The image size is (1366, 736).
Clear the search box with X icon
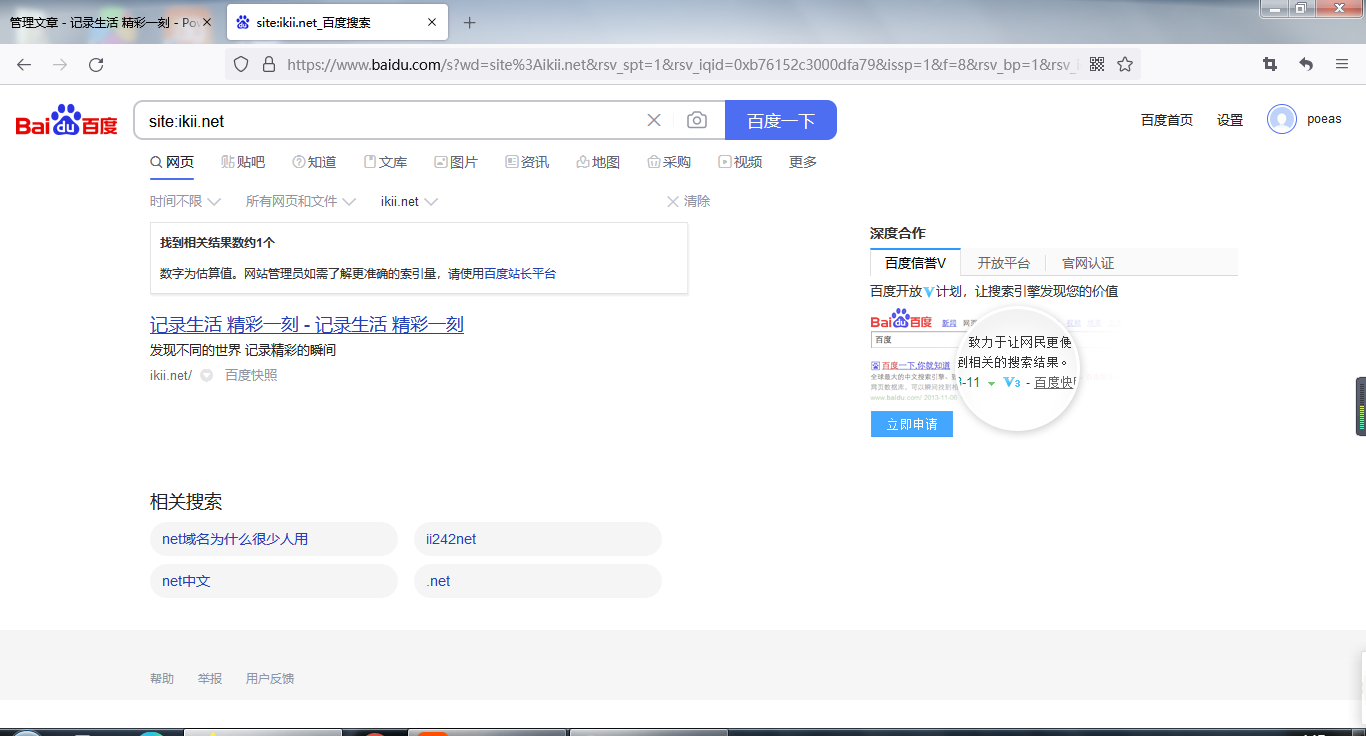click(654, 121)
